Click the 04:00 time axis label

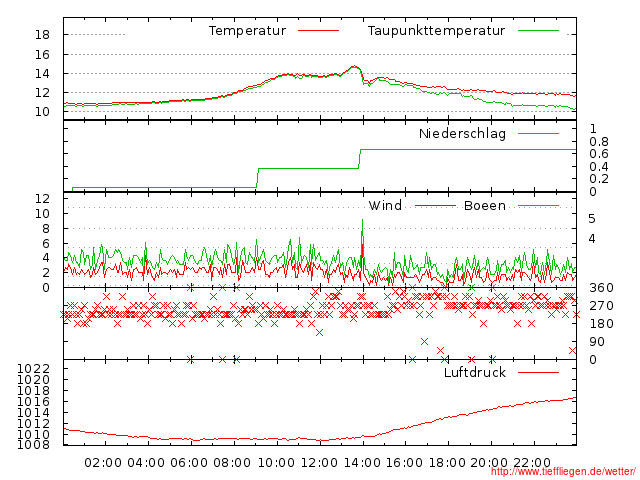point(146,463)
